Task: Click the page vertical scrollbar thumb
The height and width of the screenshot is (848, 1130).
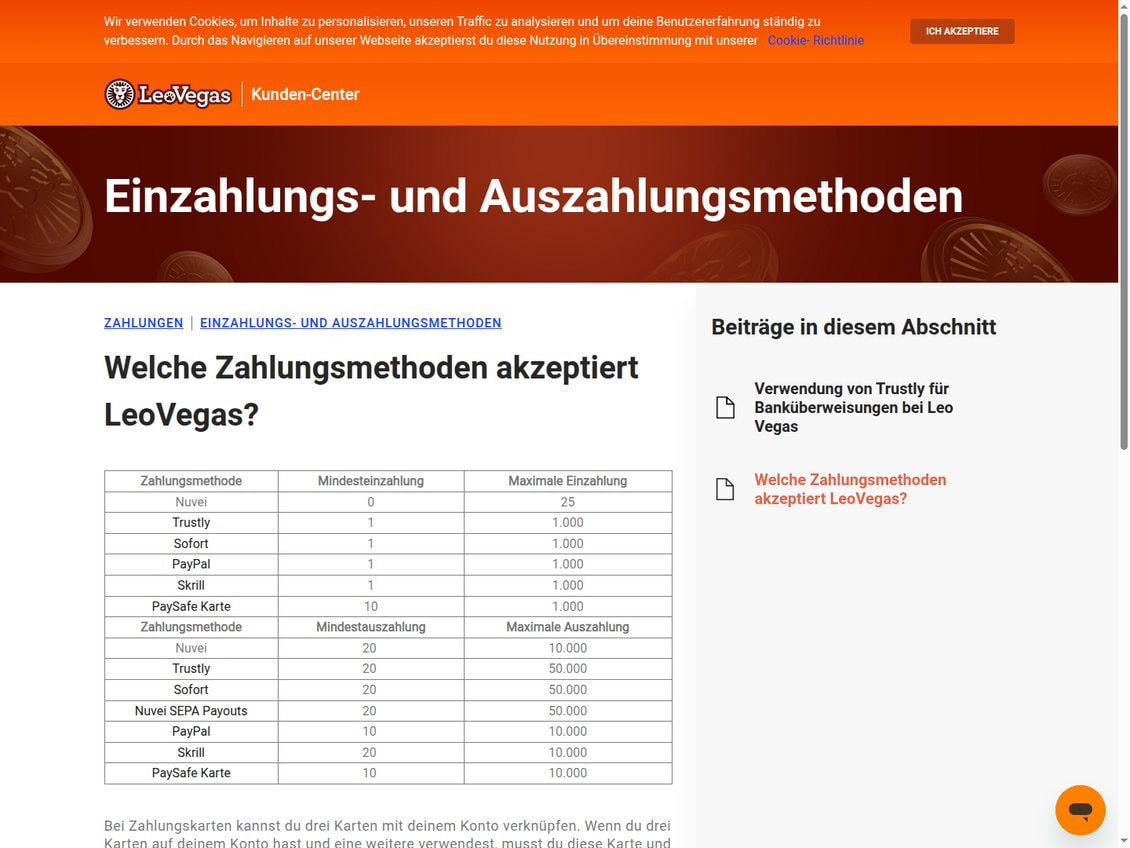Action: tap(1124, 231)
